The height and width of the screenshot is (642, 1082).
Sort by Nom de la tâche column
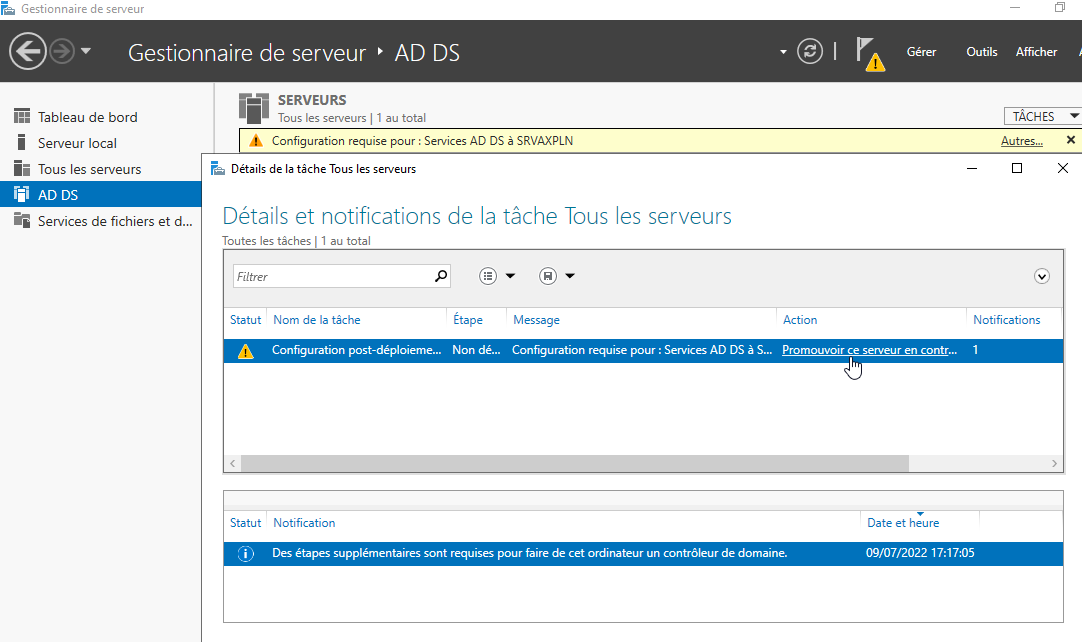[x=317, y=320]
